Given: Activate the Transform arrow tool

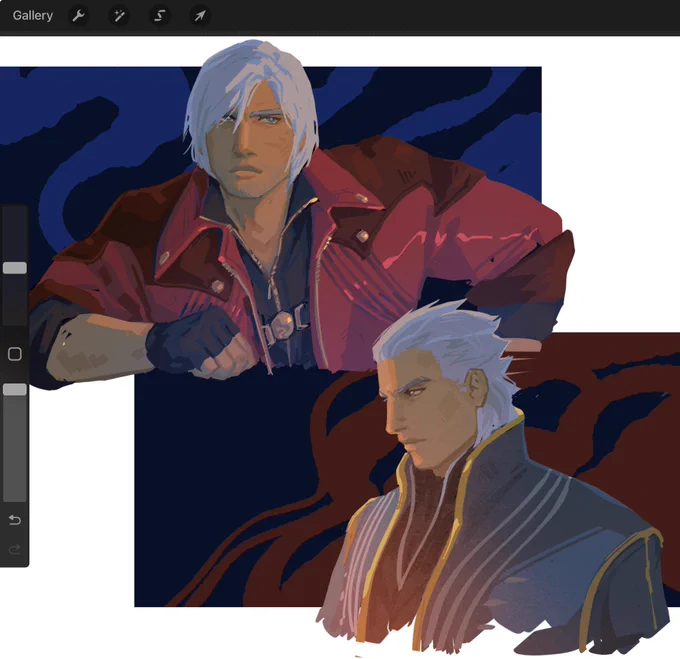Looking at the screenshot, I should click(x=200, y=16).
